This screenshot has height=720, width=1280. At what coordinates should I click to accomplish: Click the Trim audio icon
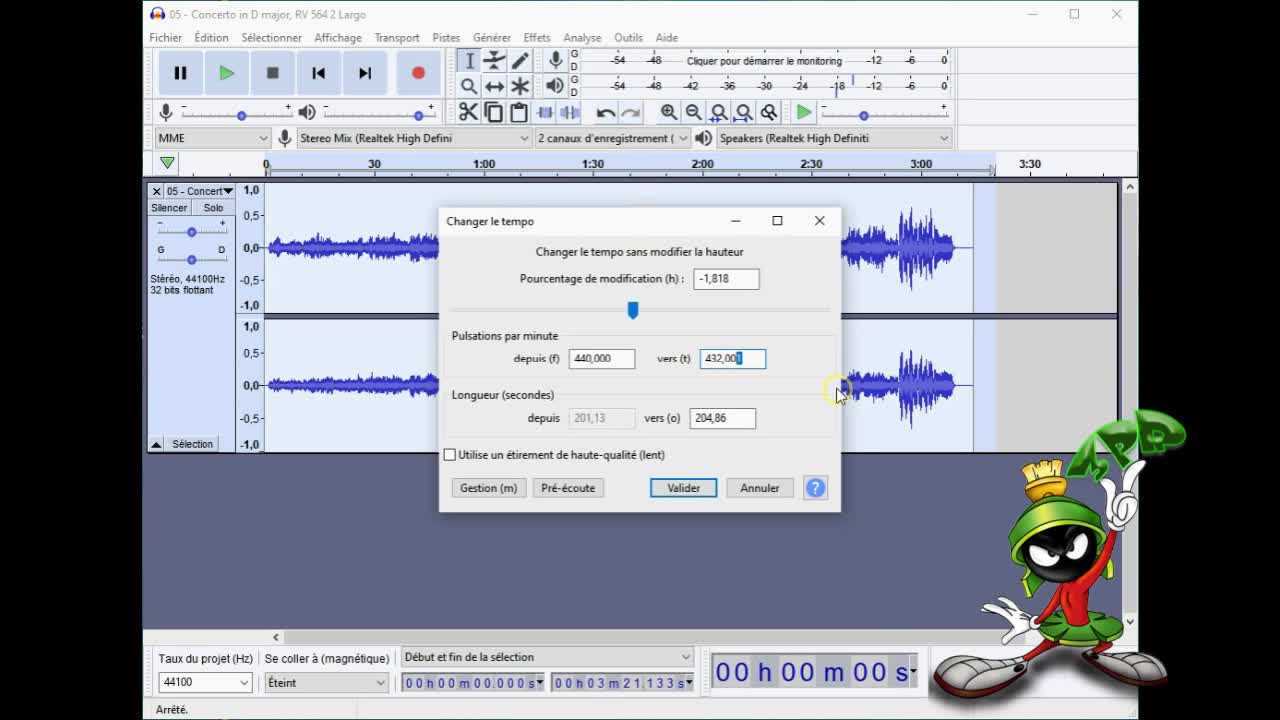pos(545,112)
